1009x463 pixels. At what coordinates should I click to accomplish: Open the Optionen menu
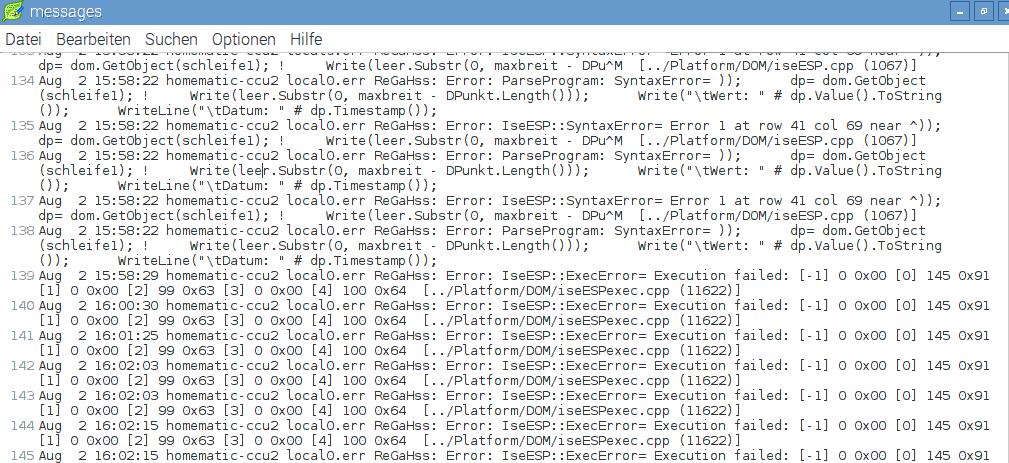(243, 38)
